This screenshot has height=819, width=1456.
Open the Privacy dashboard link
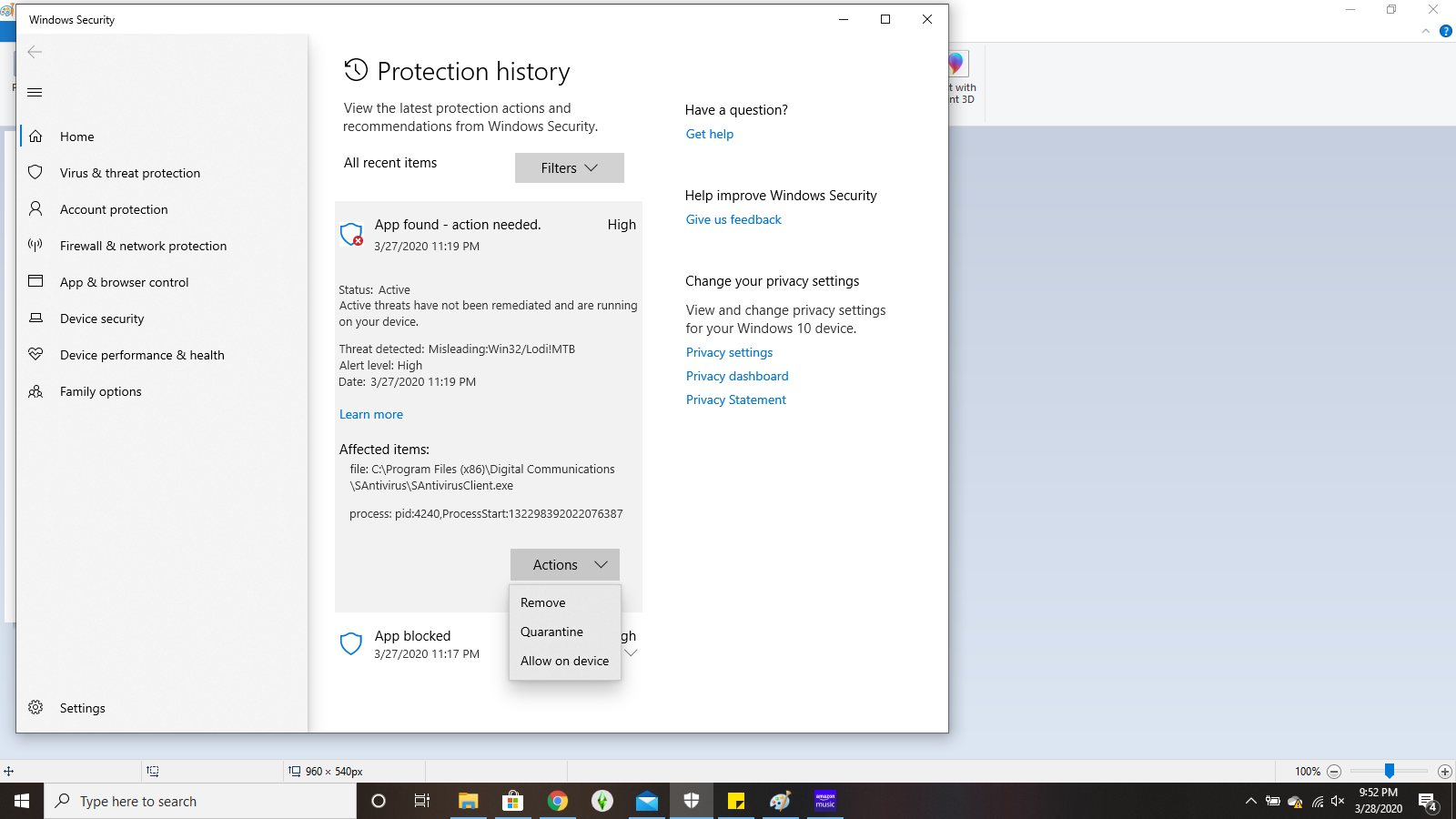(x=737, y=376)
